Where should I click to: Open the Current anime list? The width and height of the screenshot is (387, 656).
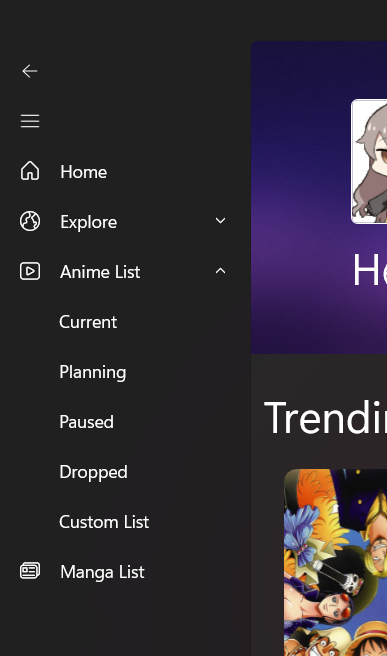click(x=88, y=322)
